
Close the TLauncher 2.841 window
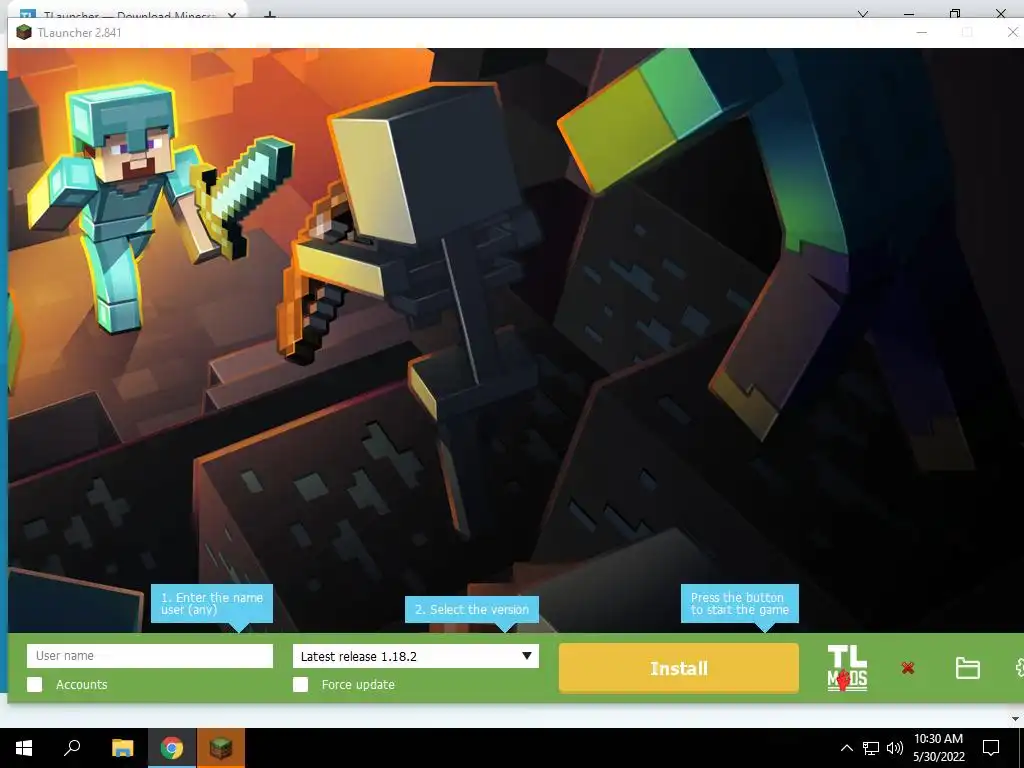coord(1012,32)
